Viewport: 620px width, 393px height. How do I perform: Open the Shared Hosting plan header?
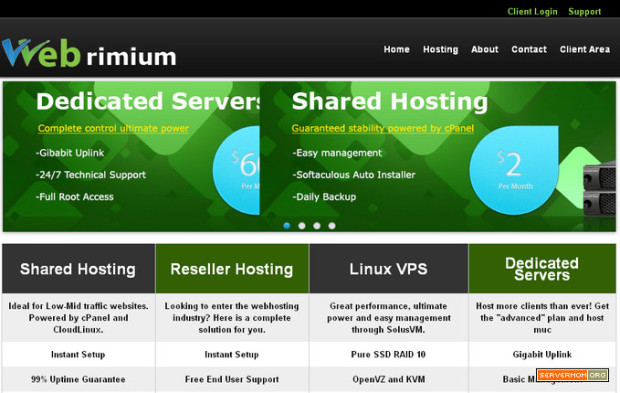[x=78, y=269]
